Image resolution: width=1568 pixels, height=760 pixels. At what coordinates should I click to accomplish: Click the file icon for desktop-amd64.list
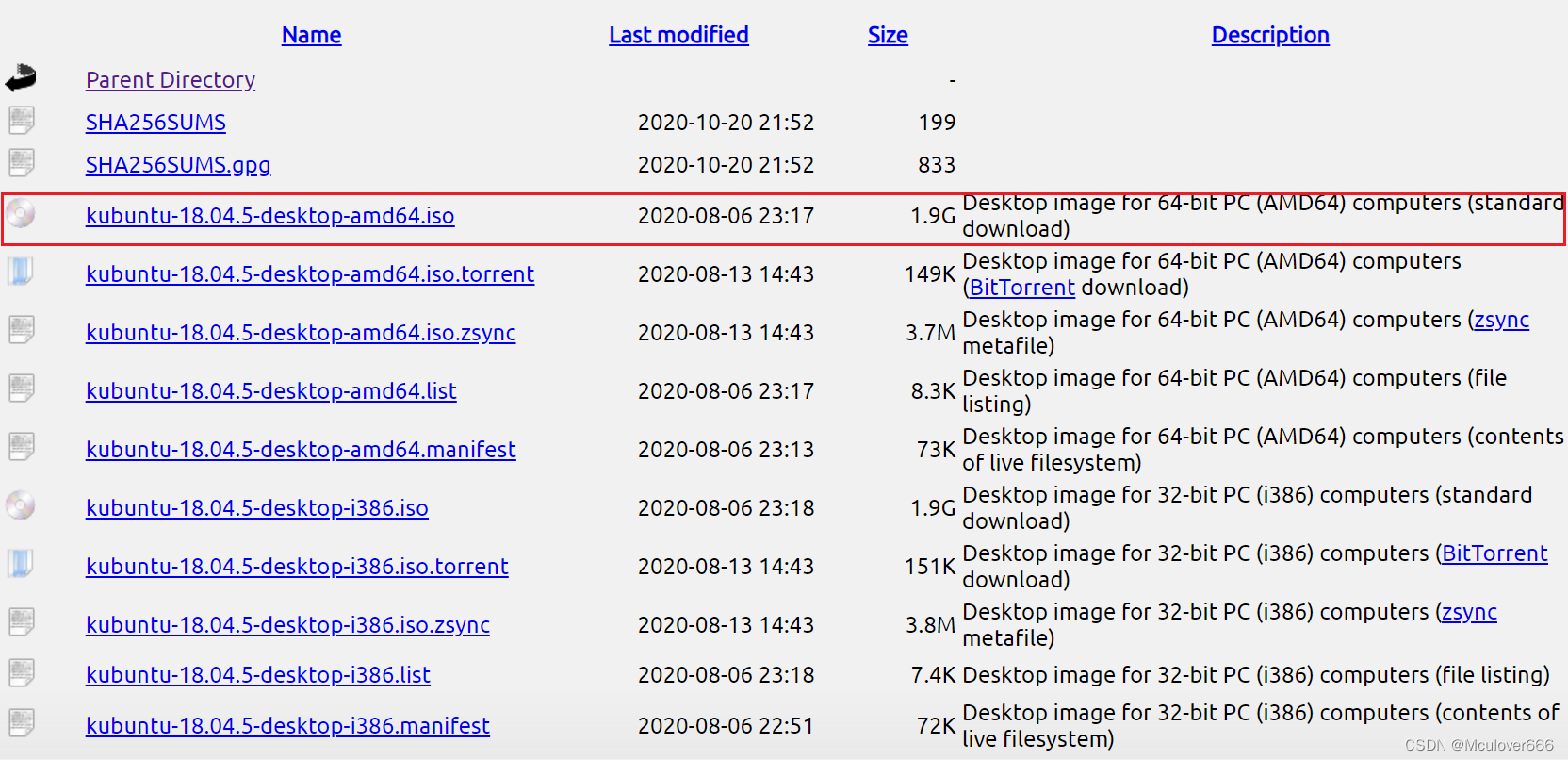pyautogui.click(x=22, y=389)
